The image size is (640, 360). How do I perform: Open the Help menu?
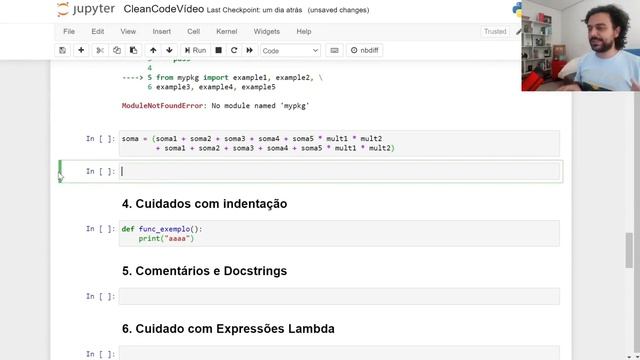(x=304, y=31)
